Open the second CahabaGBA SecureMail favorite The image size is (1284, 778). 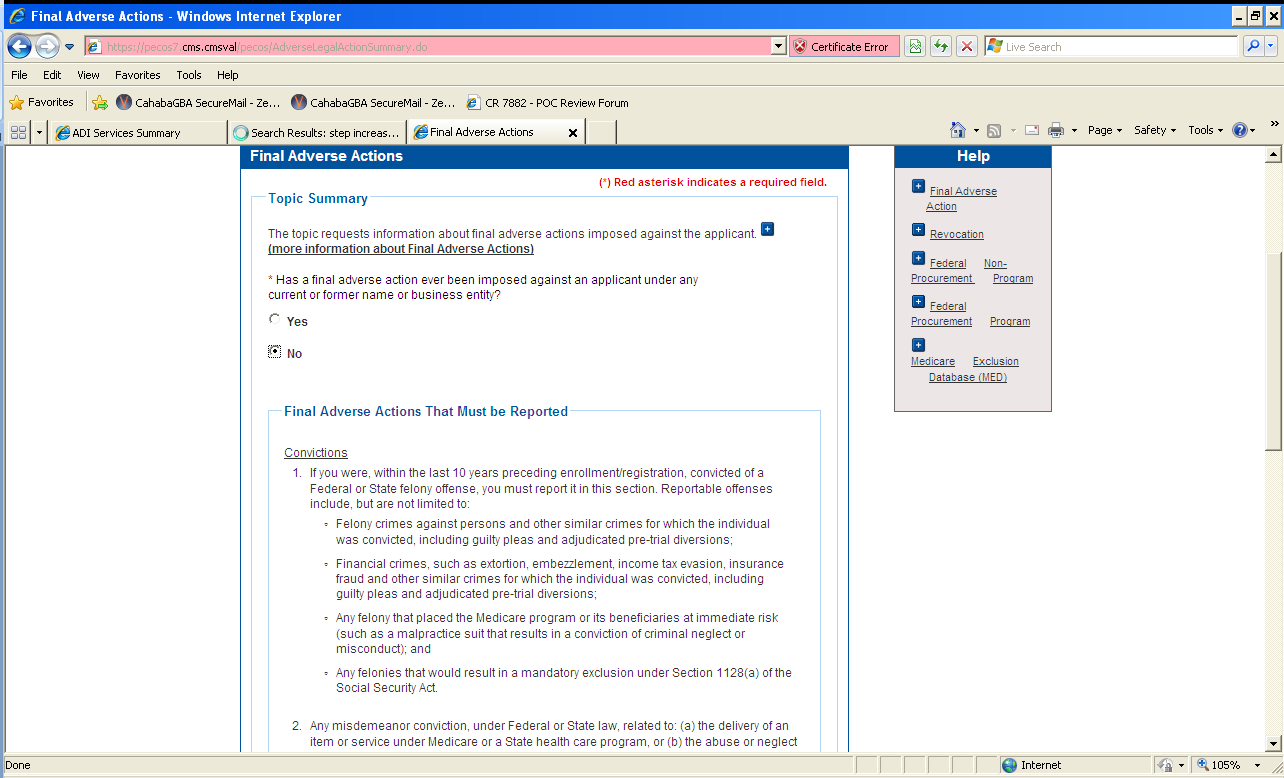pos(373,102)
